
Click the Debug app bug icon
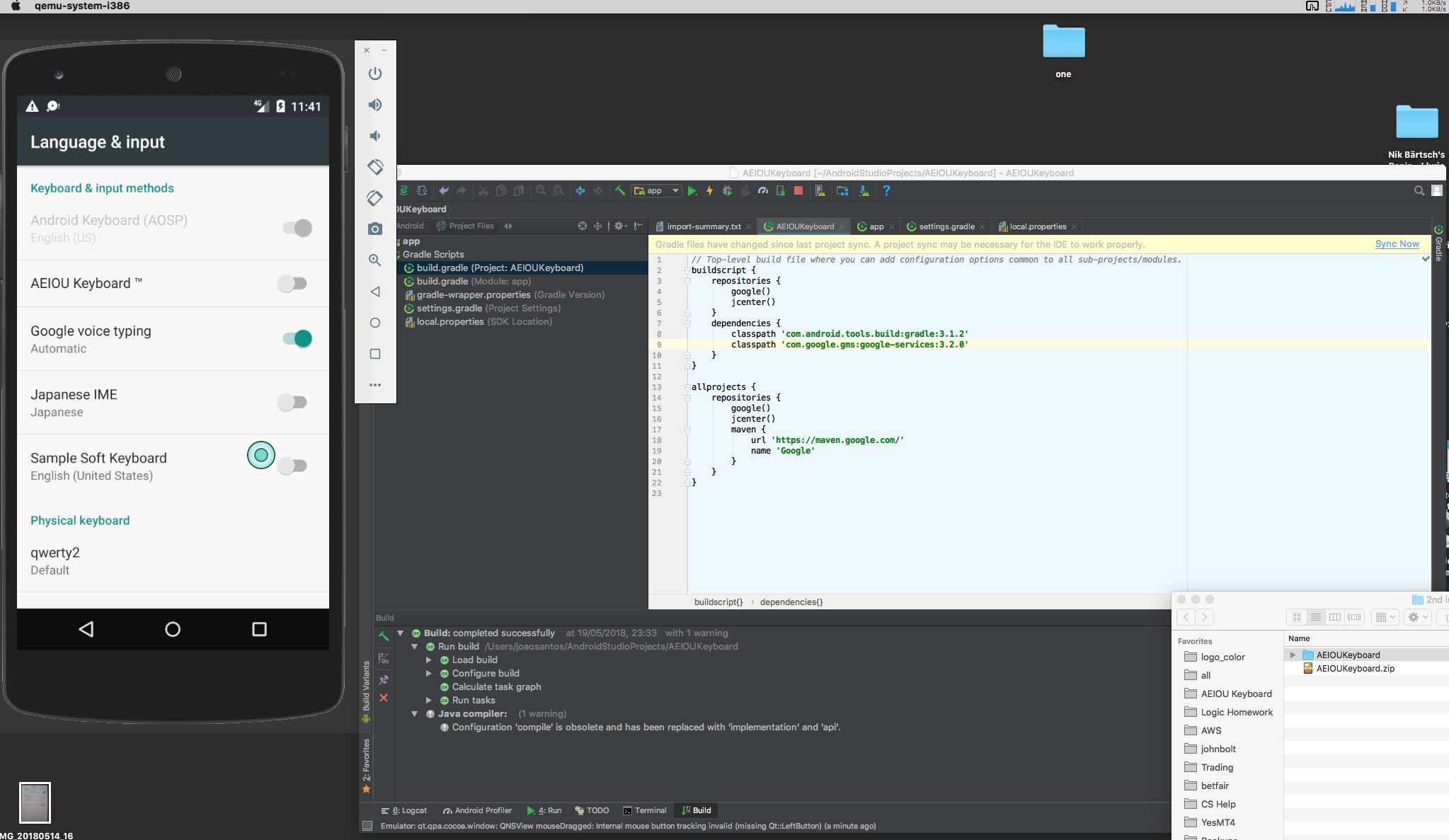[x=727, y=191]
